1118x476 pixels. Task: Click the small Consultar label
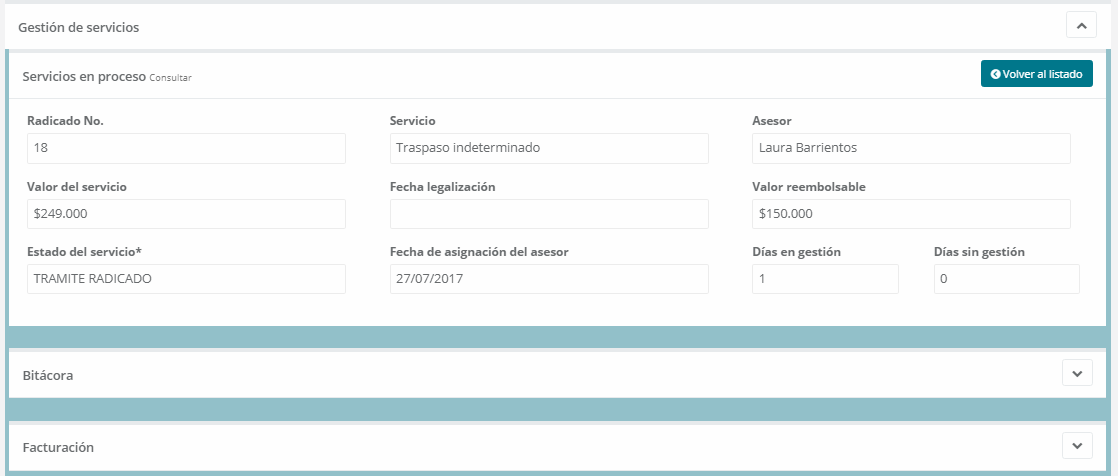[170, 78]
